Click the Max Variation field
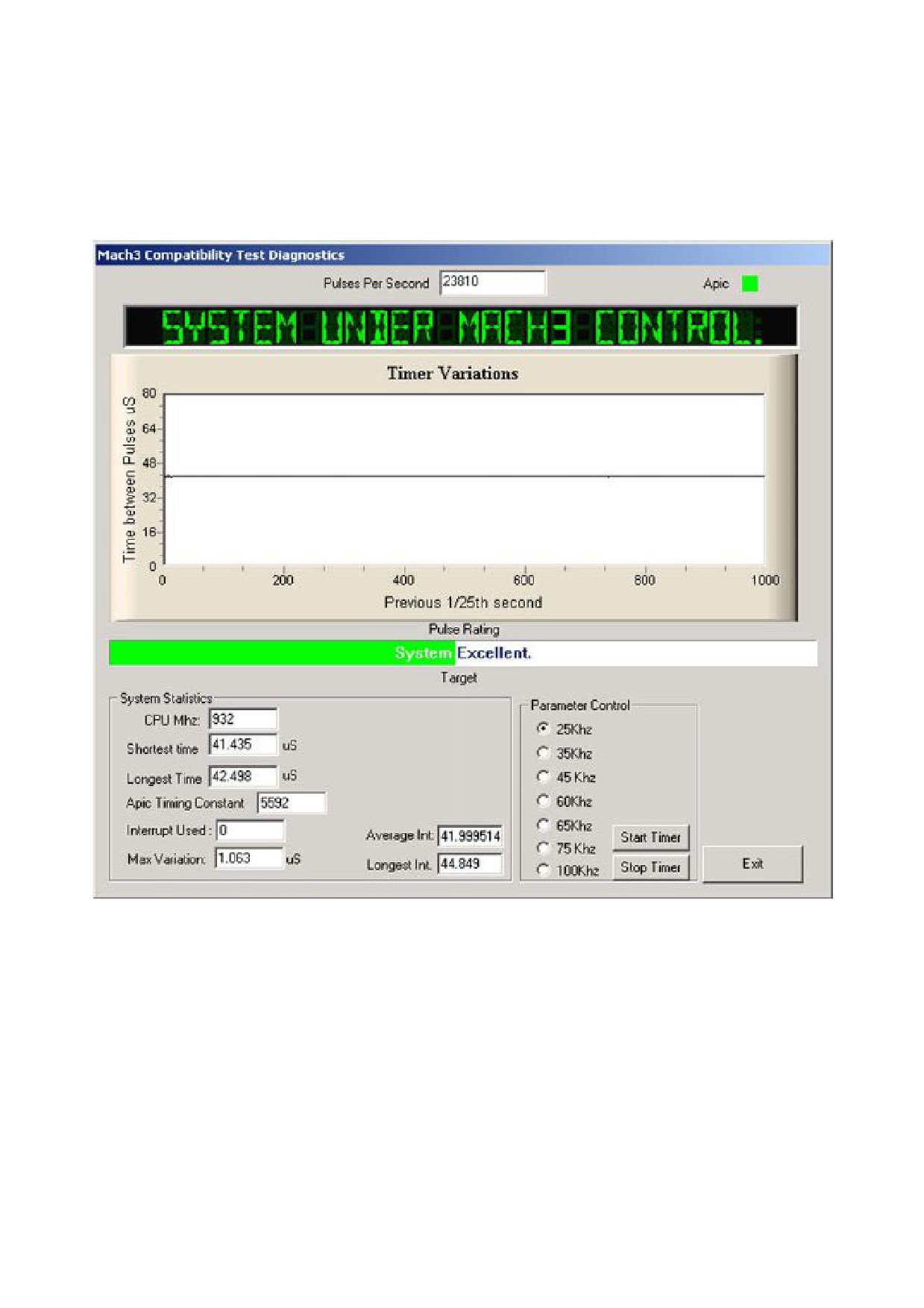 point(249,858)
